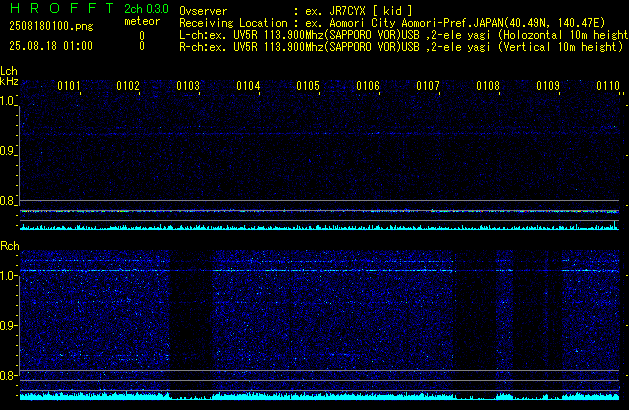Click the Lch channel label
Screen dimensions: 629x410
click(9, 71)
